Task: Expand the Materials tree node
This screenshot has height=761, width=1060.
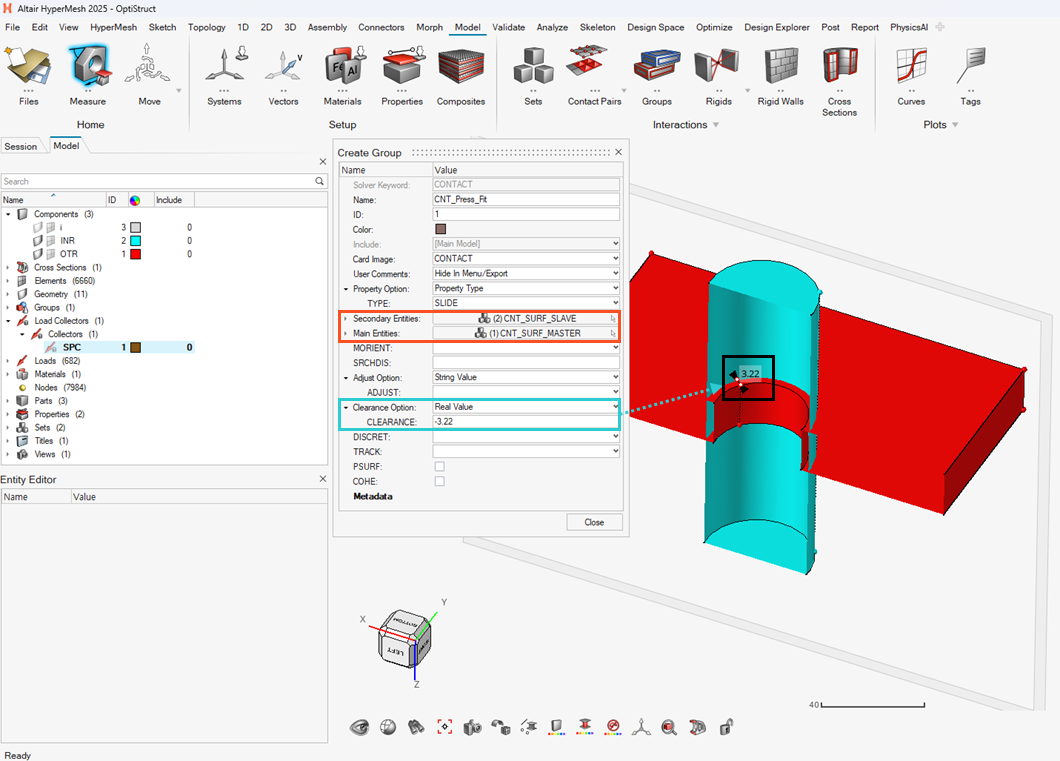Action: [x=8, y=374]
